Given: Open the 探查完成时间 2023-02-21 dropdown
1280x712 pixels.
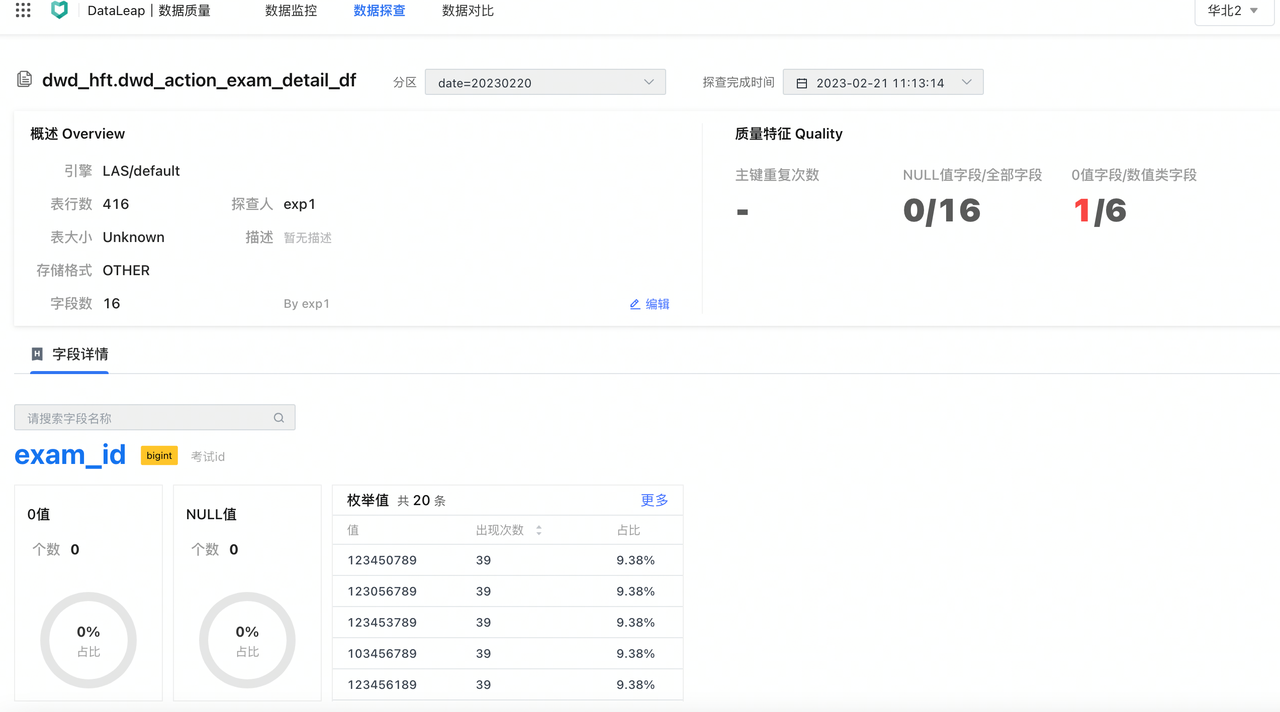Looking at the screenshot, I should [x=883, y=82].
